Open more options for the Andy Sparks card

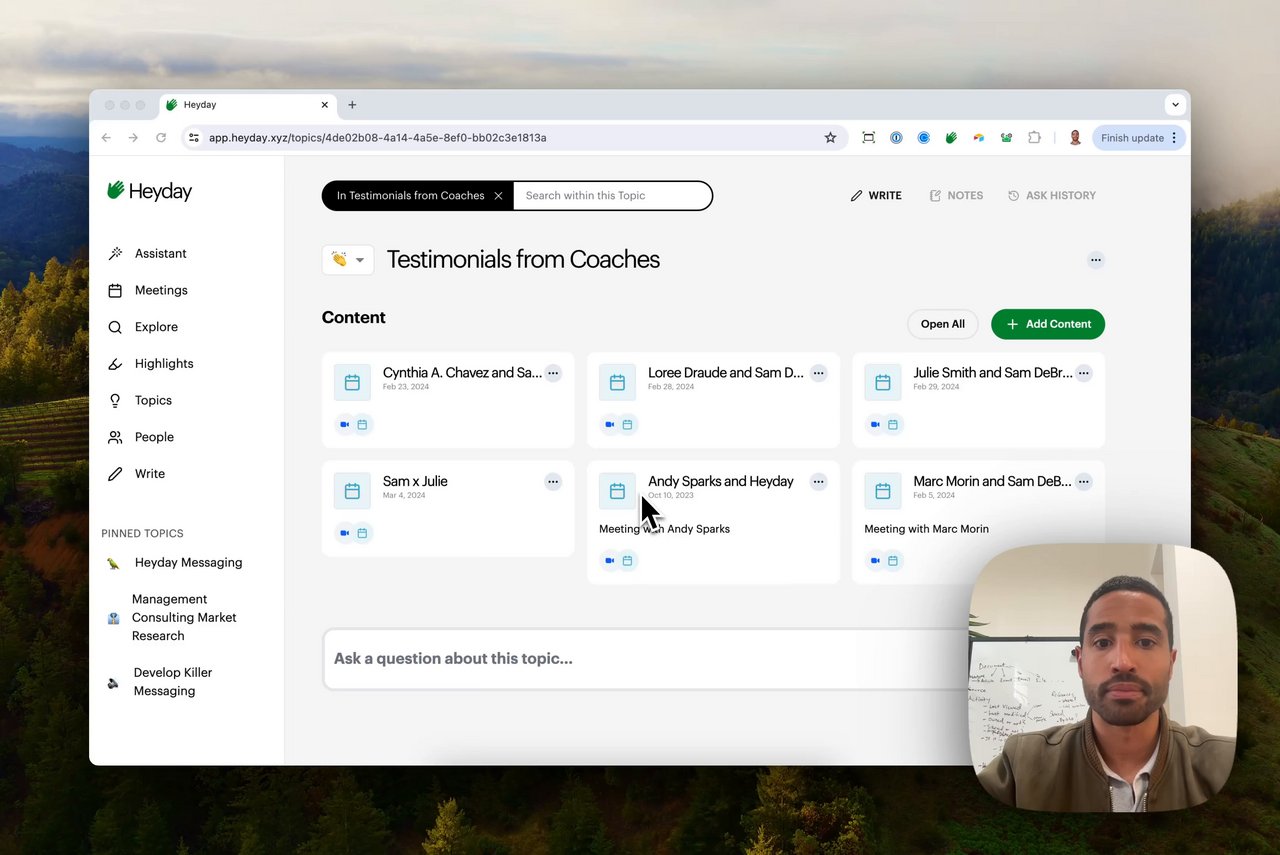click(819, 482)
